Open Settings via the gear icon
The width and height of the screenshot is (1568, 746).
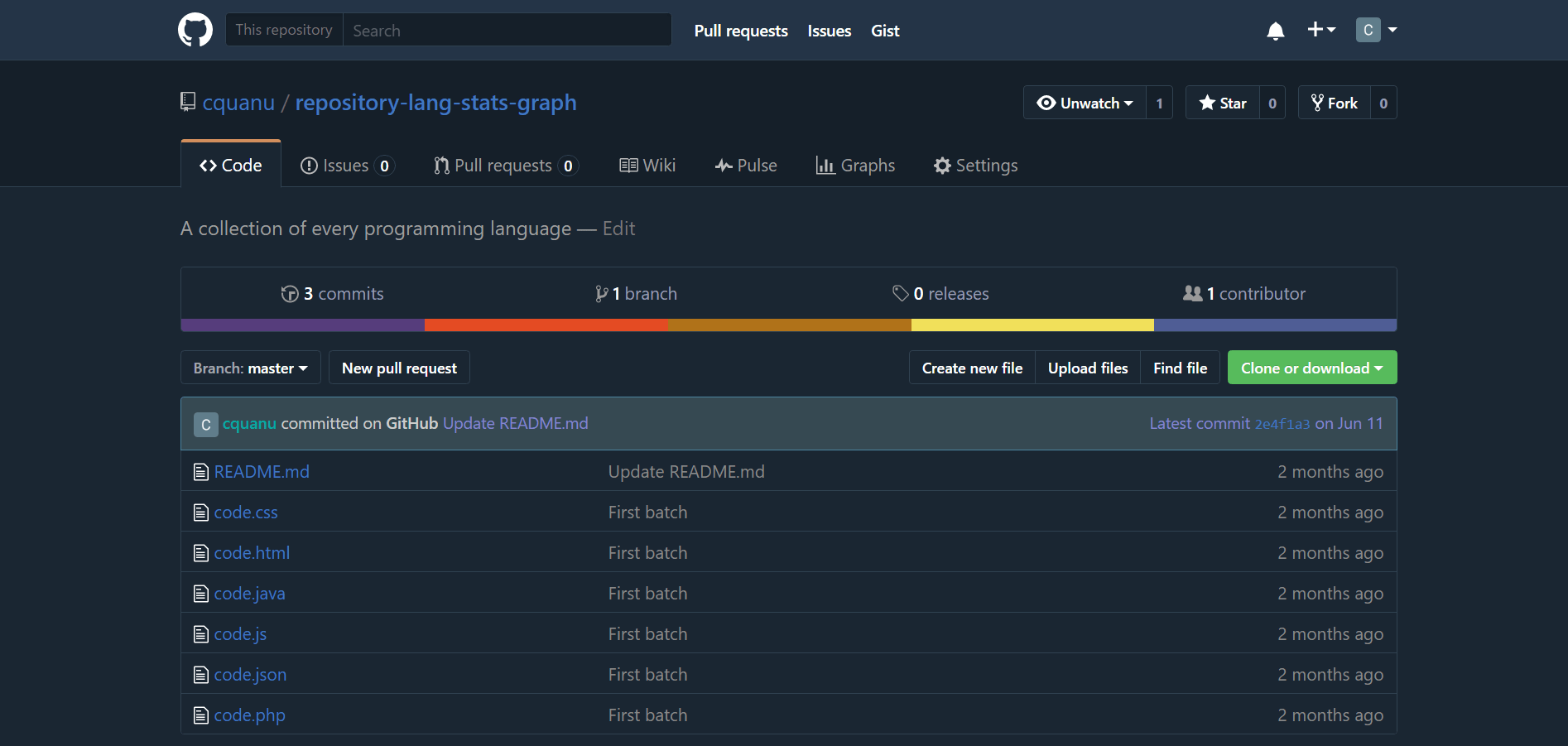[943, 166]
